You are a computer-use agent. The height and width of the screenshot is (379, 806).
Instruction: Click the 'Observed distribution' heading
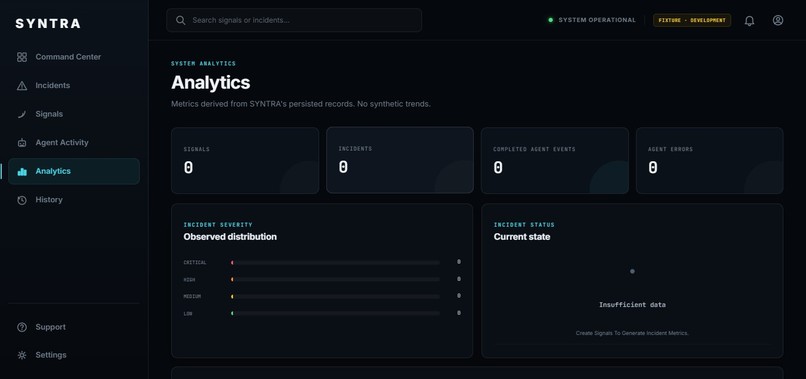(230, 237)
